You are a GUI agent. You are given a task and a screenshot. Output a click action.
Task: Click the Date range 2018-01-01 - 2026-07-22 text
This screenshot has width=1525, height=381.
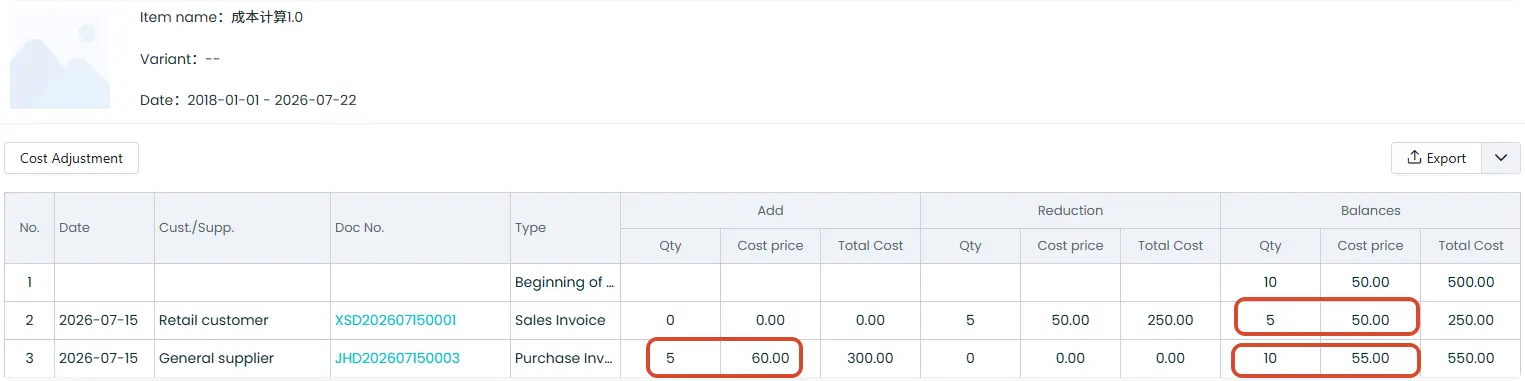point(272,100)
